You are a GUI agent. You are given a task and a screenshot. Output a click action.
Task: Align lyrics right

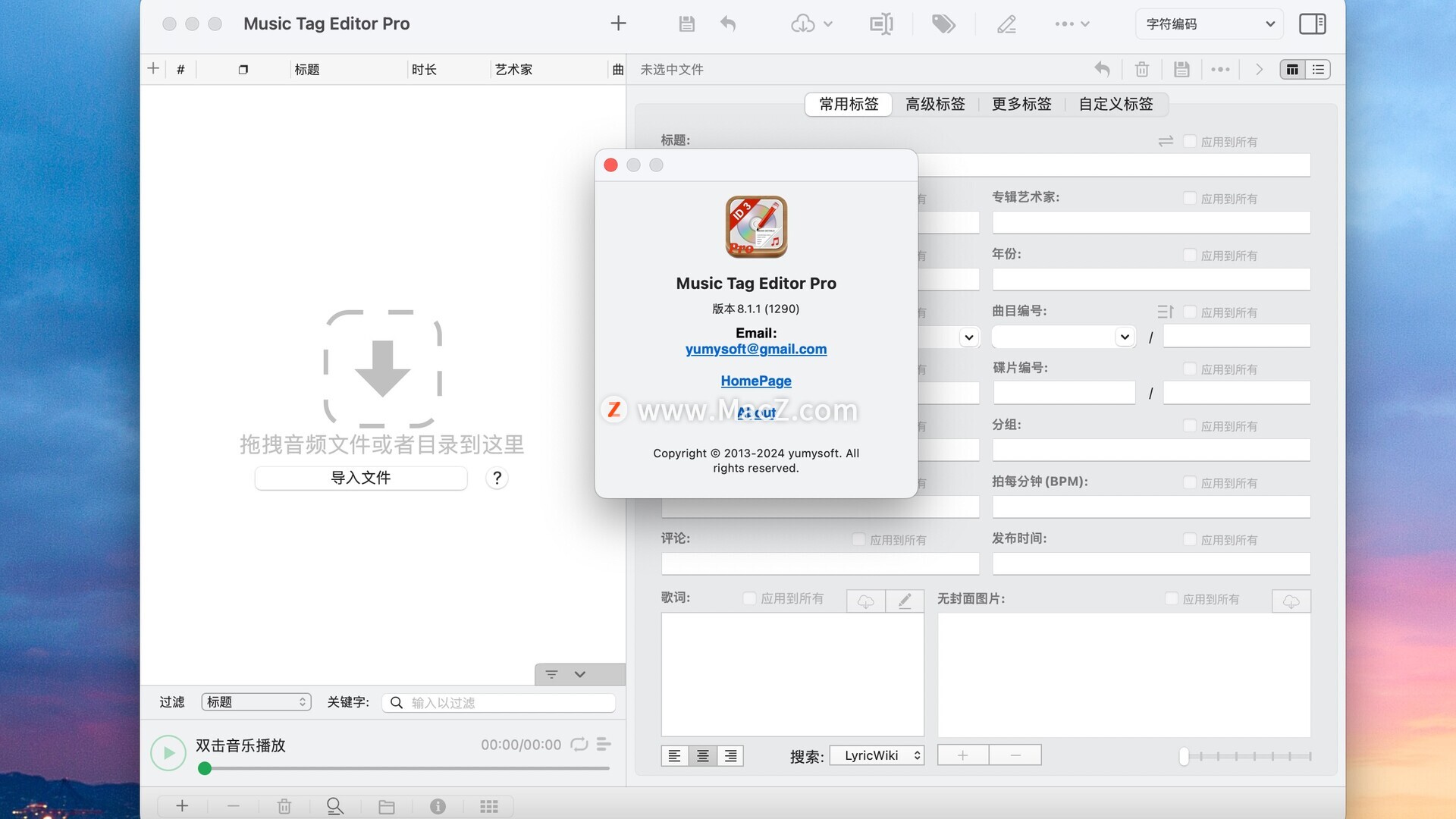[x=730, y=756]
